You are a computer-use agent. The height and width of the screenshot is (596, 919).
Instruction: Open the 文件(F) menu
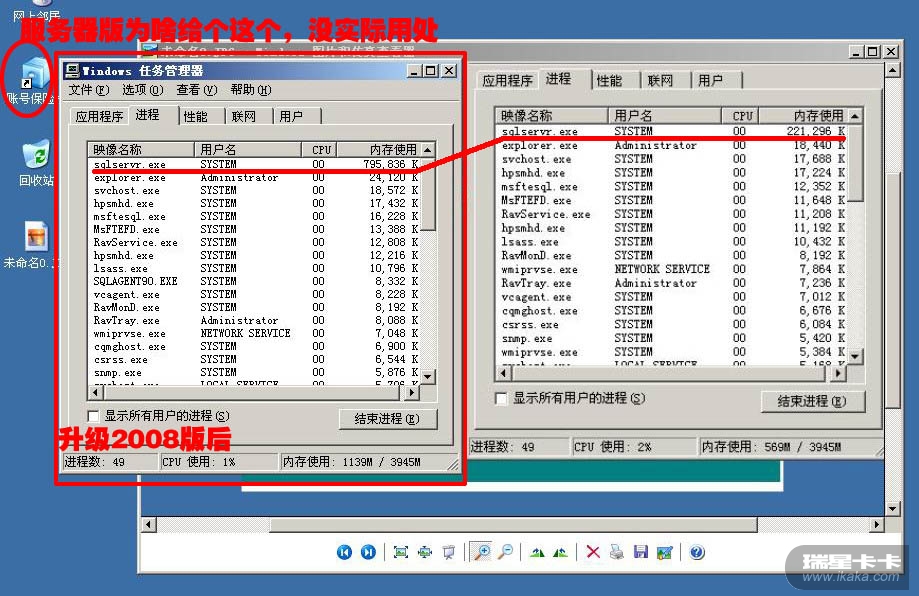click(x=89, y=90)
